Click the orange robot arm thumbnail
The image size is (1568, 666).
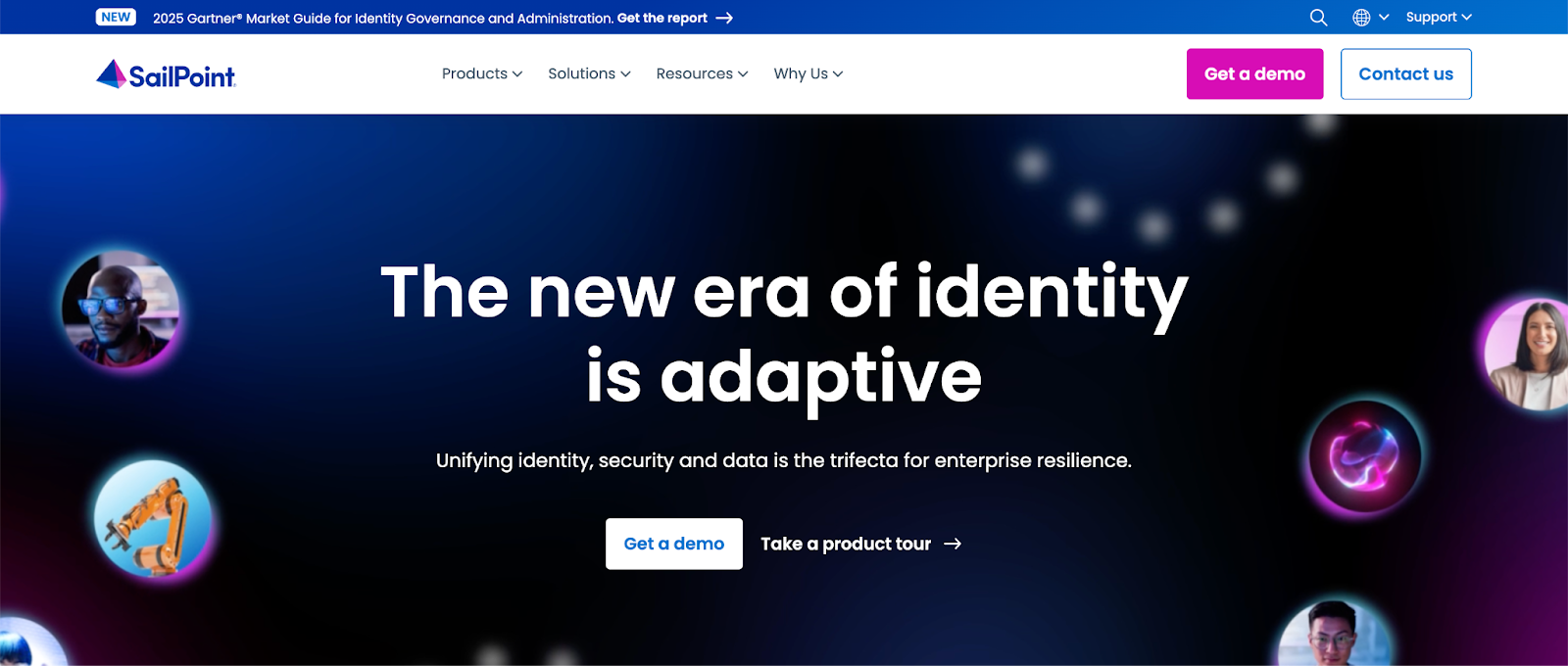click(153, 518)
